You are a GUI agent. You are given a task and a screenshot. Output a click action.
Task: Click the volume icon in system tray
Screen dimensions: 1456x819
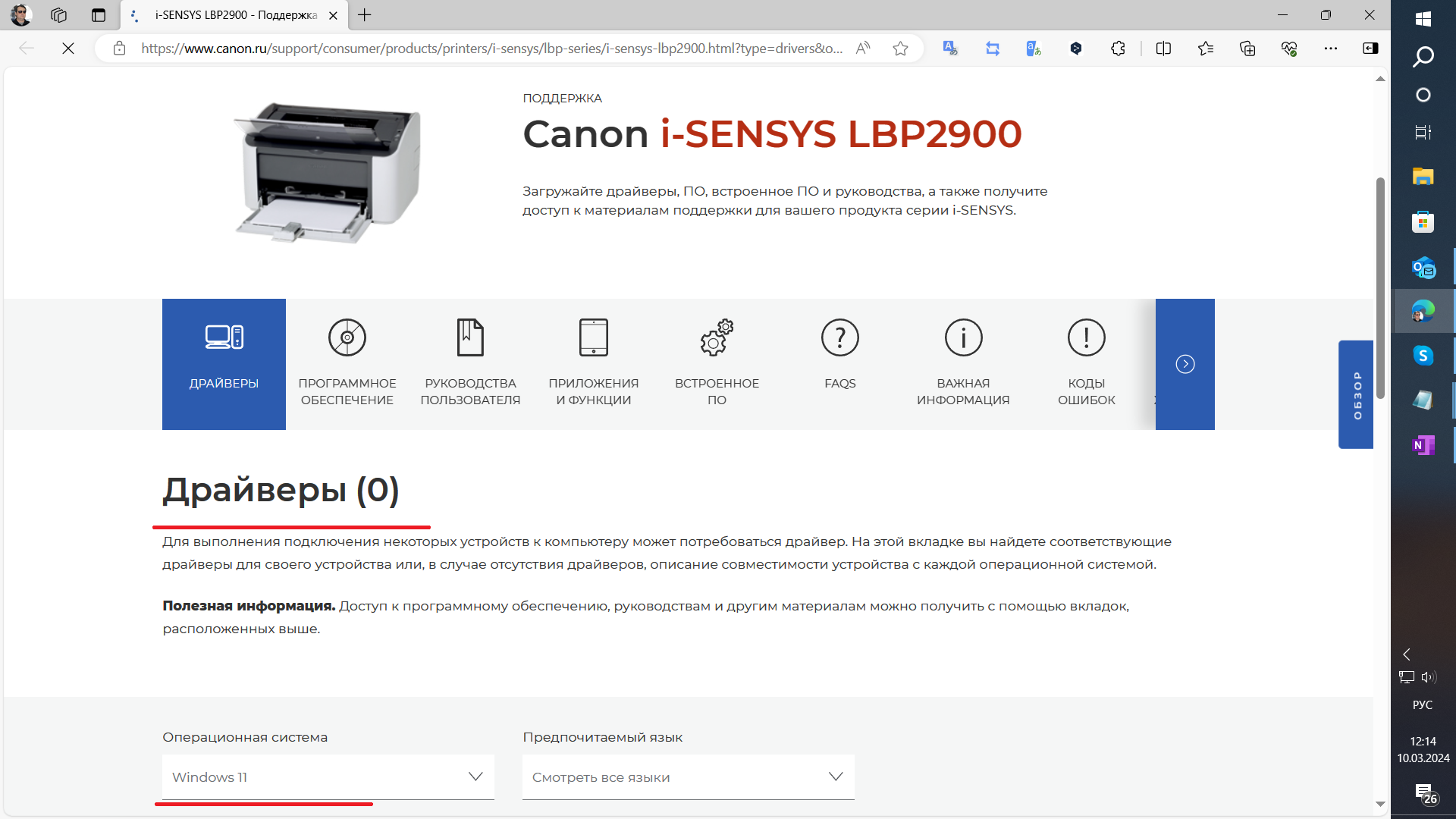point(1429,677)
